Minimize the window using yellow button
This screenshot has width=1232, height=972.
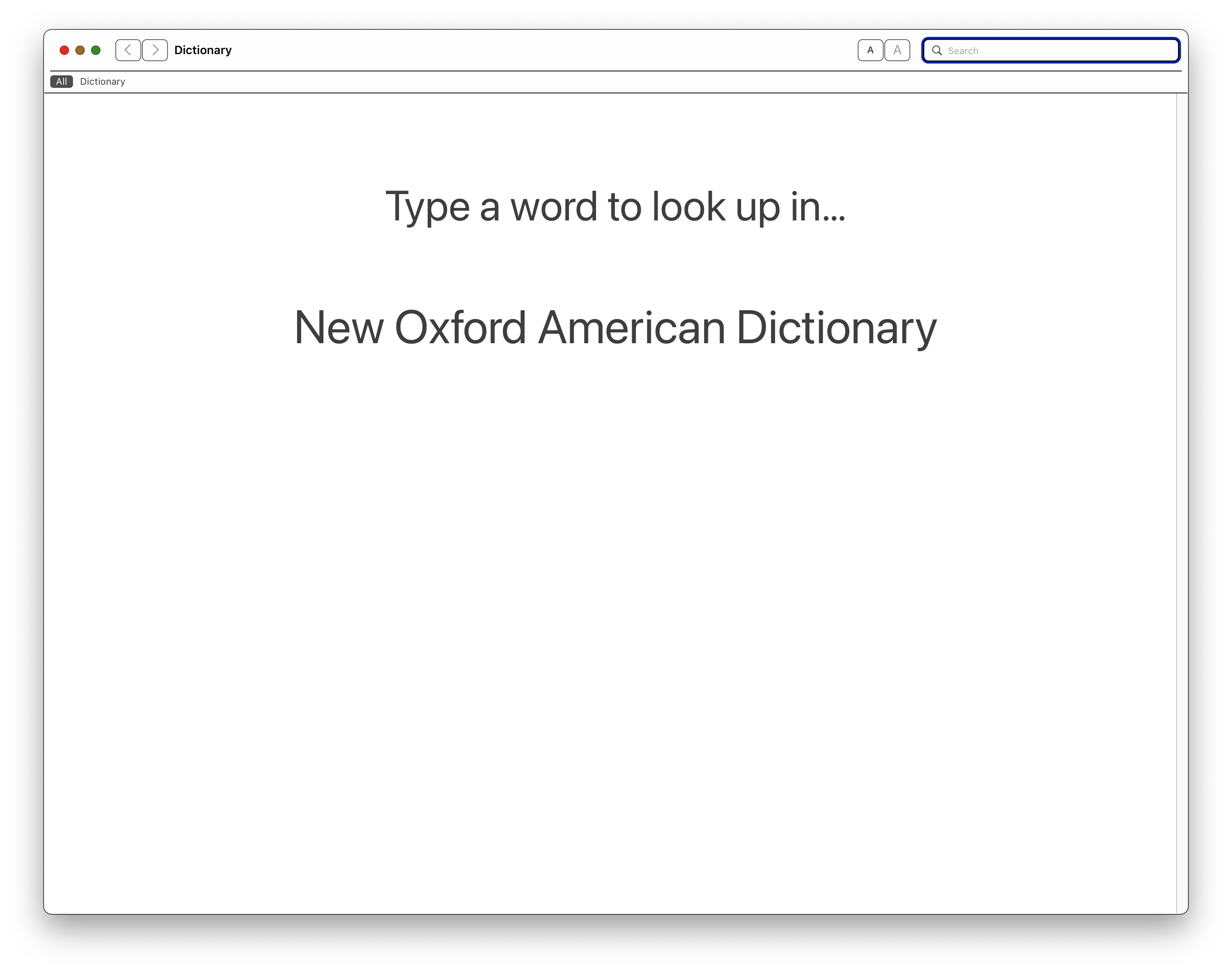click(x=80, y=50)
